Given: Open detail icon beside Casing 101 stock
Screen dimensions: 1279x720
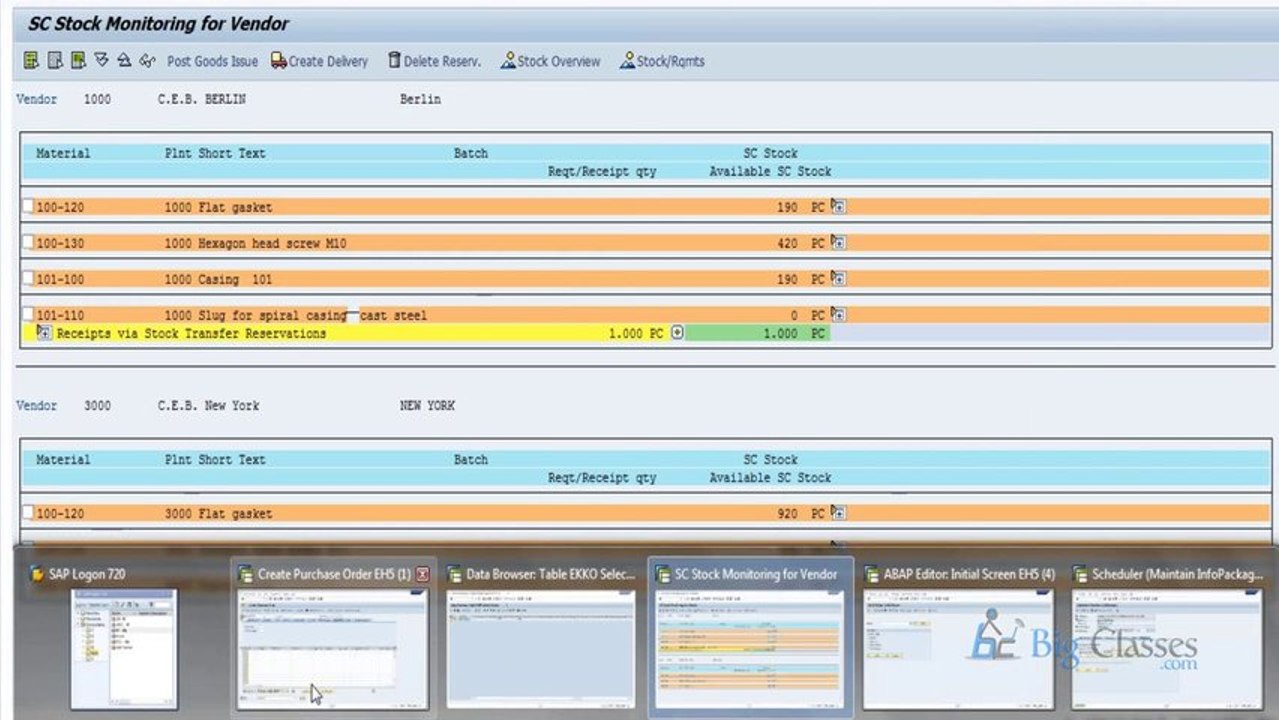Looking at the screenshot, I should click(838, 278).
